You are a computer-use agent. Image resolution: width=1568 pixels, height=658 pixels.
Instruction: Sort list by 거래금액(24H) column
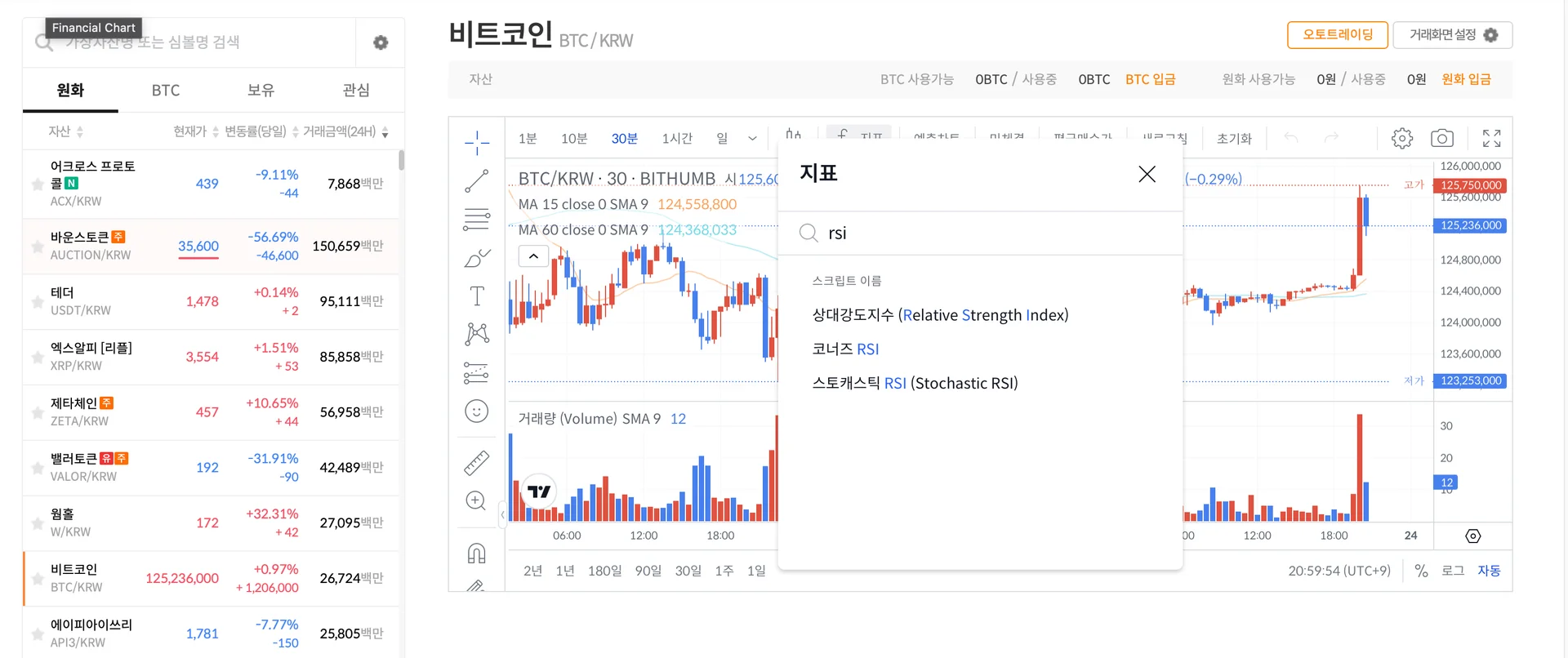345,131
